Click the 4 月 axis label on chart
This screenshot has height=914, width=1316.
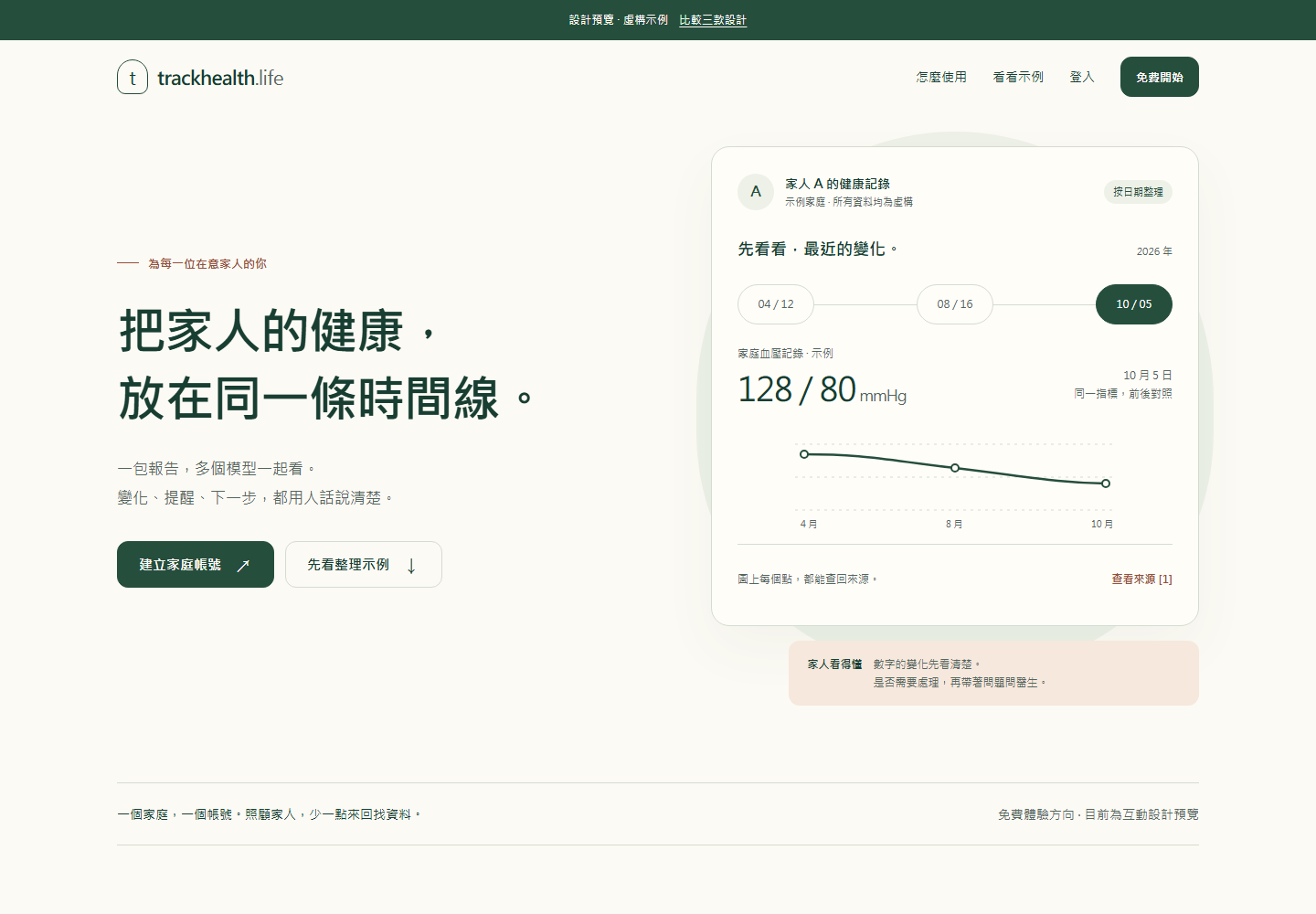coord(809,524)
